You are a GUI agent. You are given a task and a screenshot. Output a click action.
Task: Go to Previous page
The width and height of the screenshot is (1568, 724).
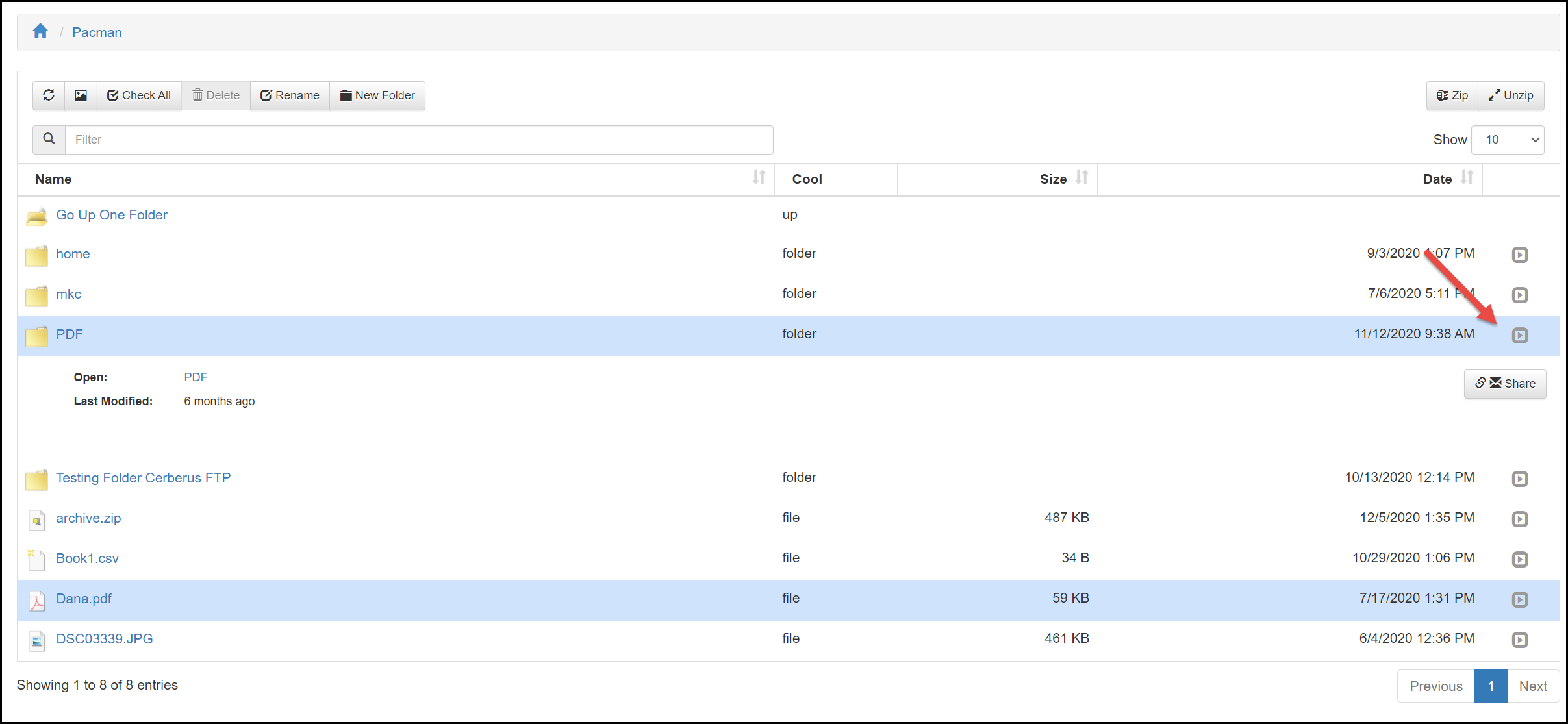pos(1436,686)
